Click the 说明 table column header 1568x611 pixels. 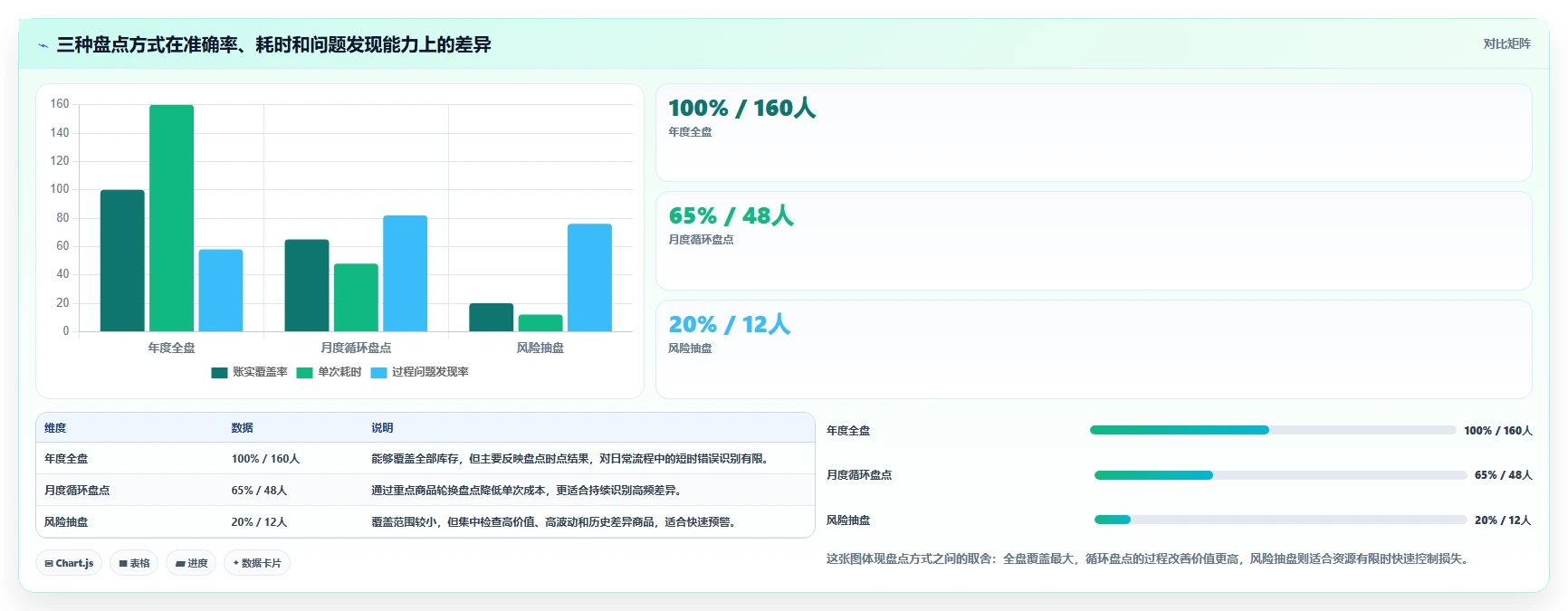click(382, 428)
